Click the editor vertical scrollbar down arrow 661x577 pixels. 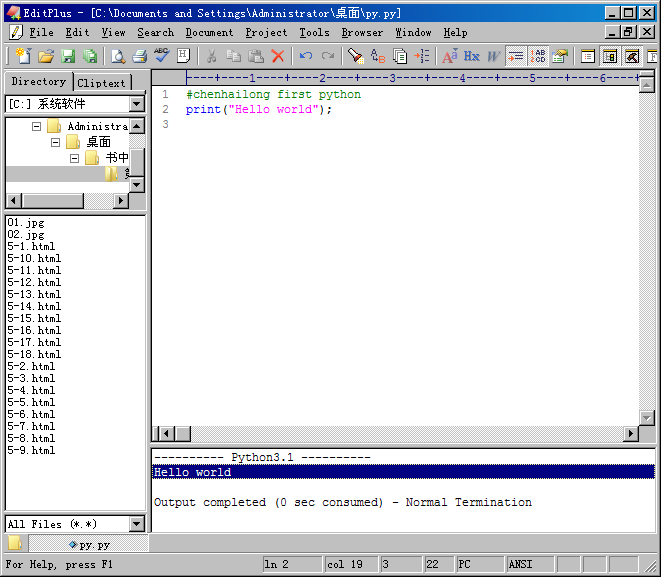(x=646, y=417)
